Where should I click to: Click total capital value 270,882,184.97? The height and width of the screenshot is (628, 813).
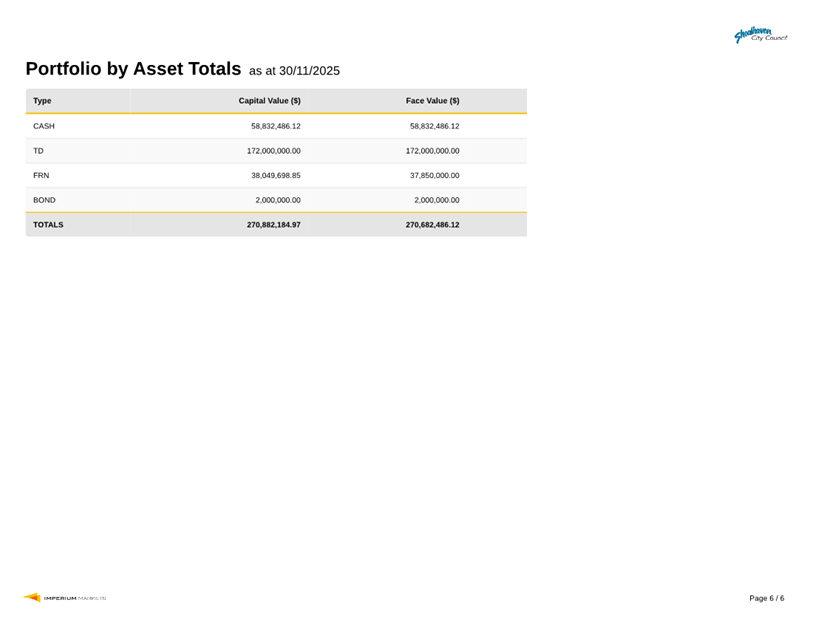[x=273, y=225]
